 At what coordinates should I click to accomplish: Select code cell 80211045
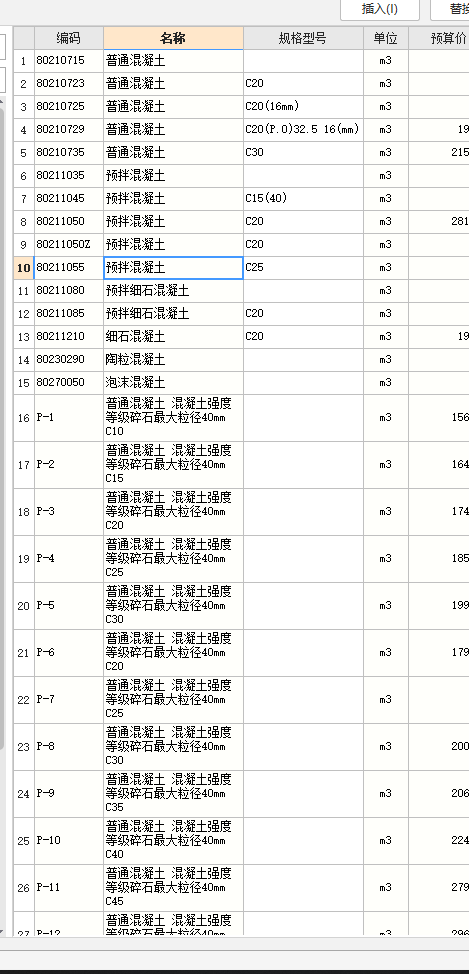click(x=68, y=199)
